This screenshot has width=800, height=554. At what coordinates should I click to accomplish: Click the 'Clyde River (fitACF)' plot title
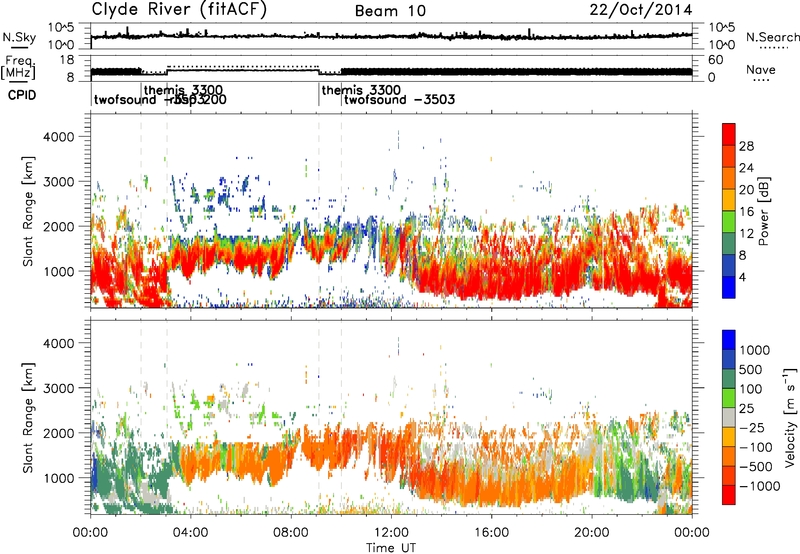pos(179,9)
